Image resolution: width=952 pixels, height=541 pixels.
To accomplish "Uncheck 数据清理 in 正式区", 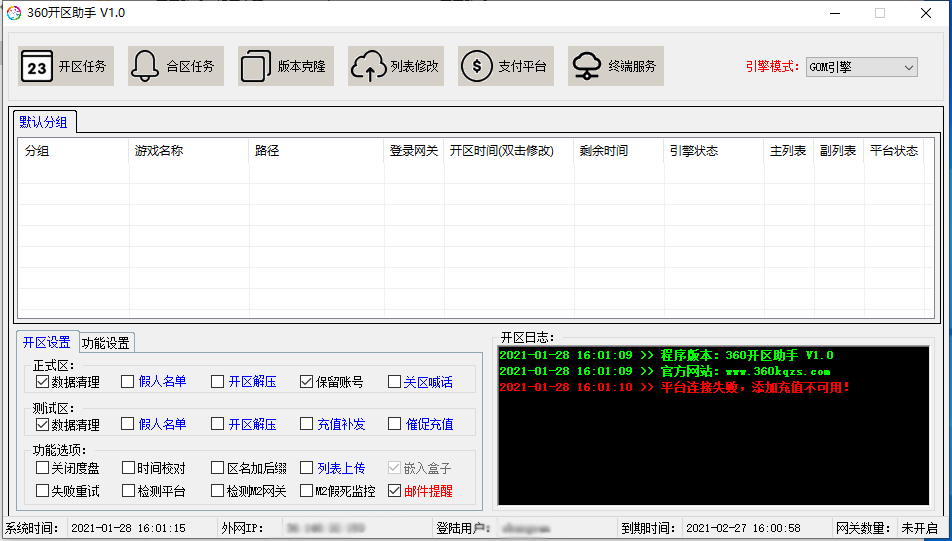I will 42,382.
